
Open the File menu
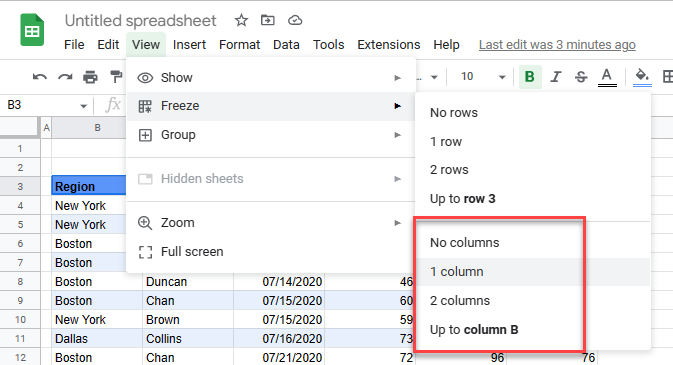74,45
